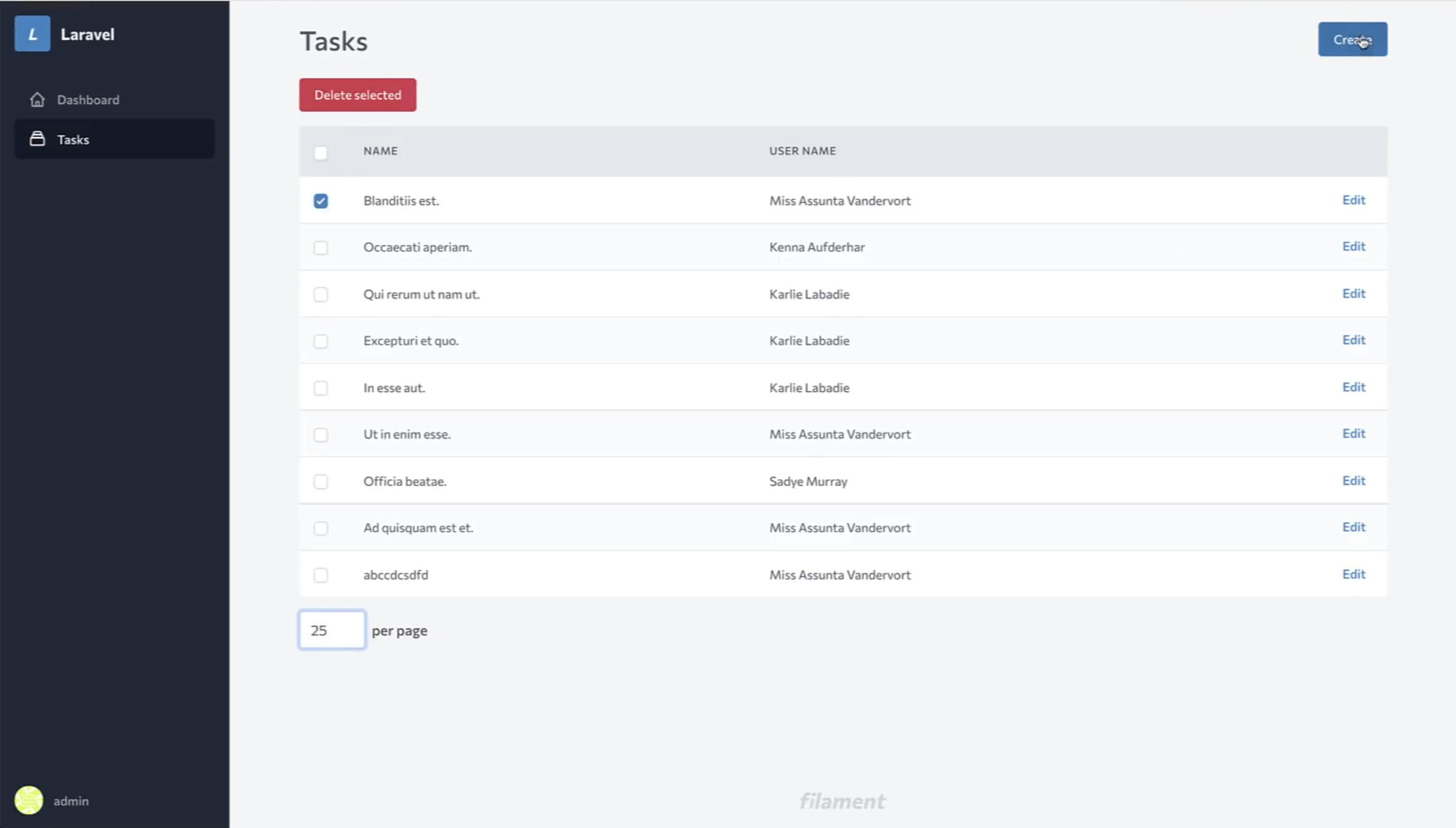Select Tasks in the sidebar menu

73,139
